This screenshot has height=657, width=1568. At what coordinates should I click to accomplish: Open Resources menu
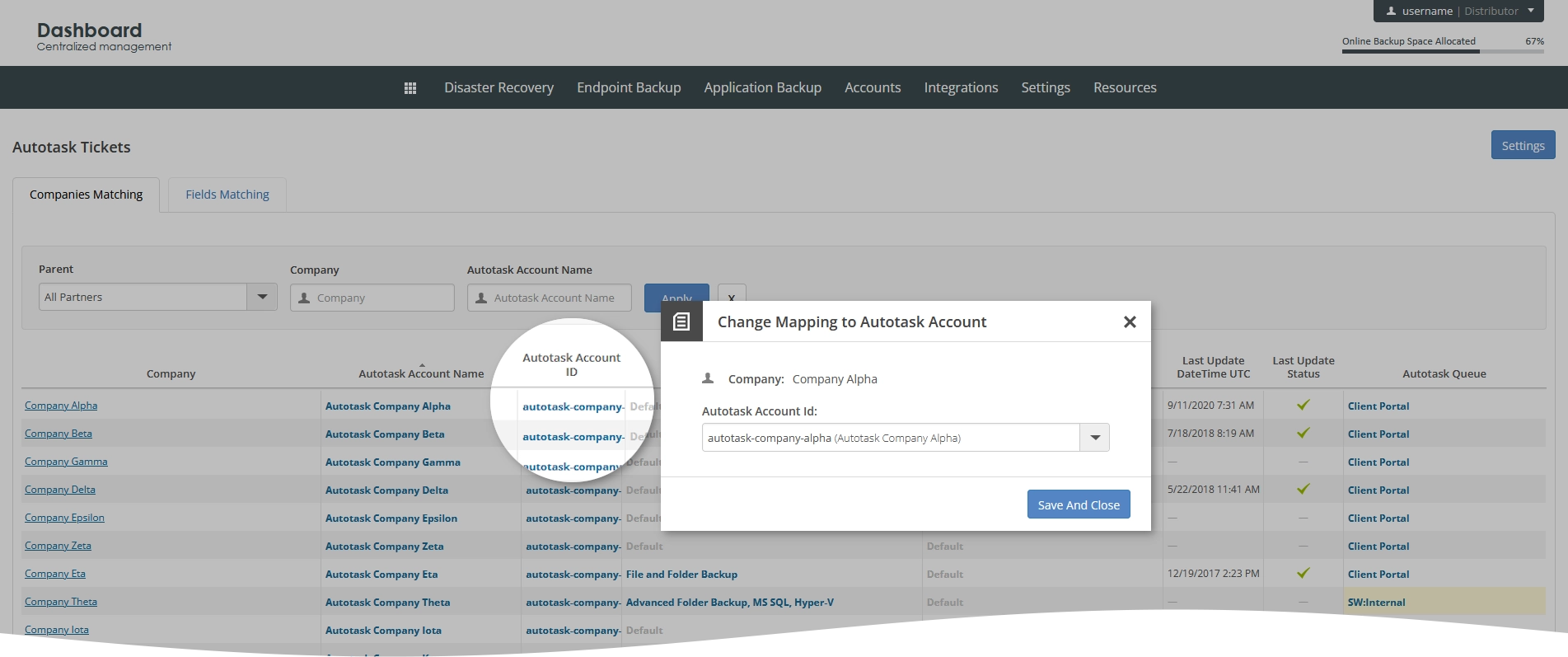pos(1125,87)
